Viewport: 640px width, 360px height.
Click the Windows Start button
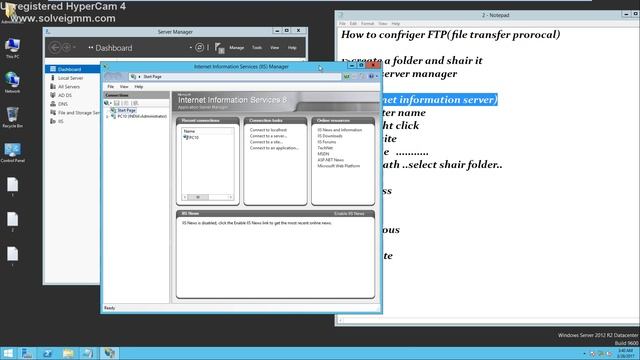point(8,353)
